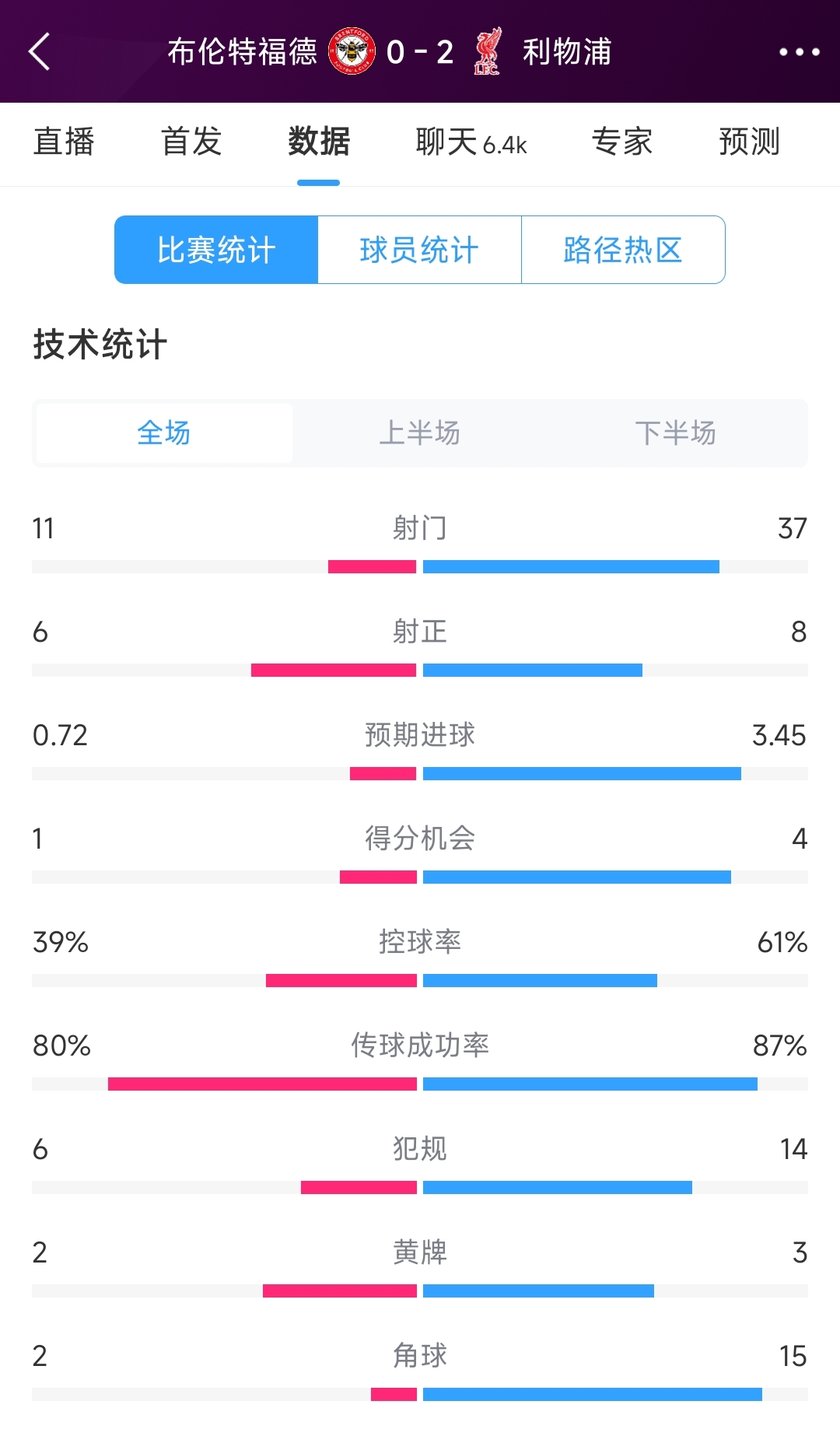Open the three-dot more options menu
840x1429 pixels.
(x=799, y=52)
